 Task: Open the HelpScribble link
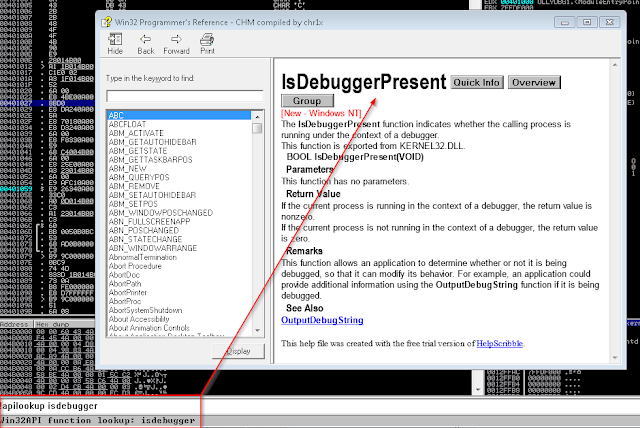point(500,344)
